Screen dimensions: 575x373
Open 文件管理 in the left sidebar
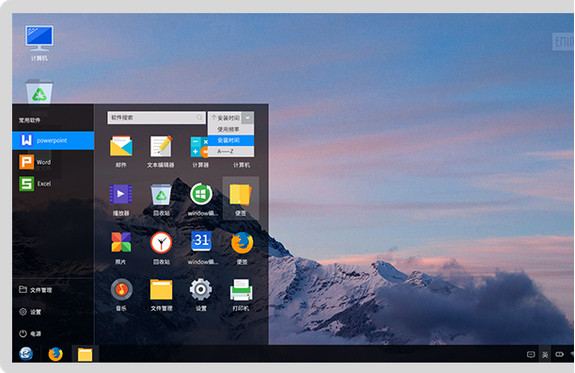(35, 290)
